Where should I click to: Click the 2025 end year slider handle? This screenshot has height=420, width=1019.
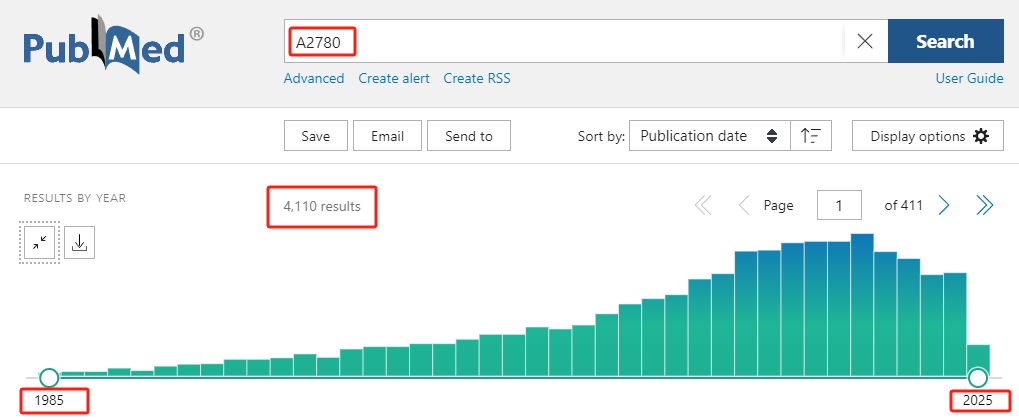pos(978,377)
